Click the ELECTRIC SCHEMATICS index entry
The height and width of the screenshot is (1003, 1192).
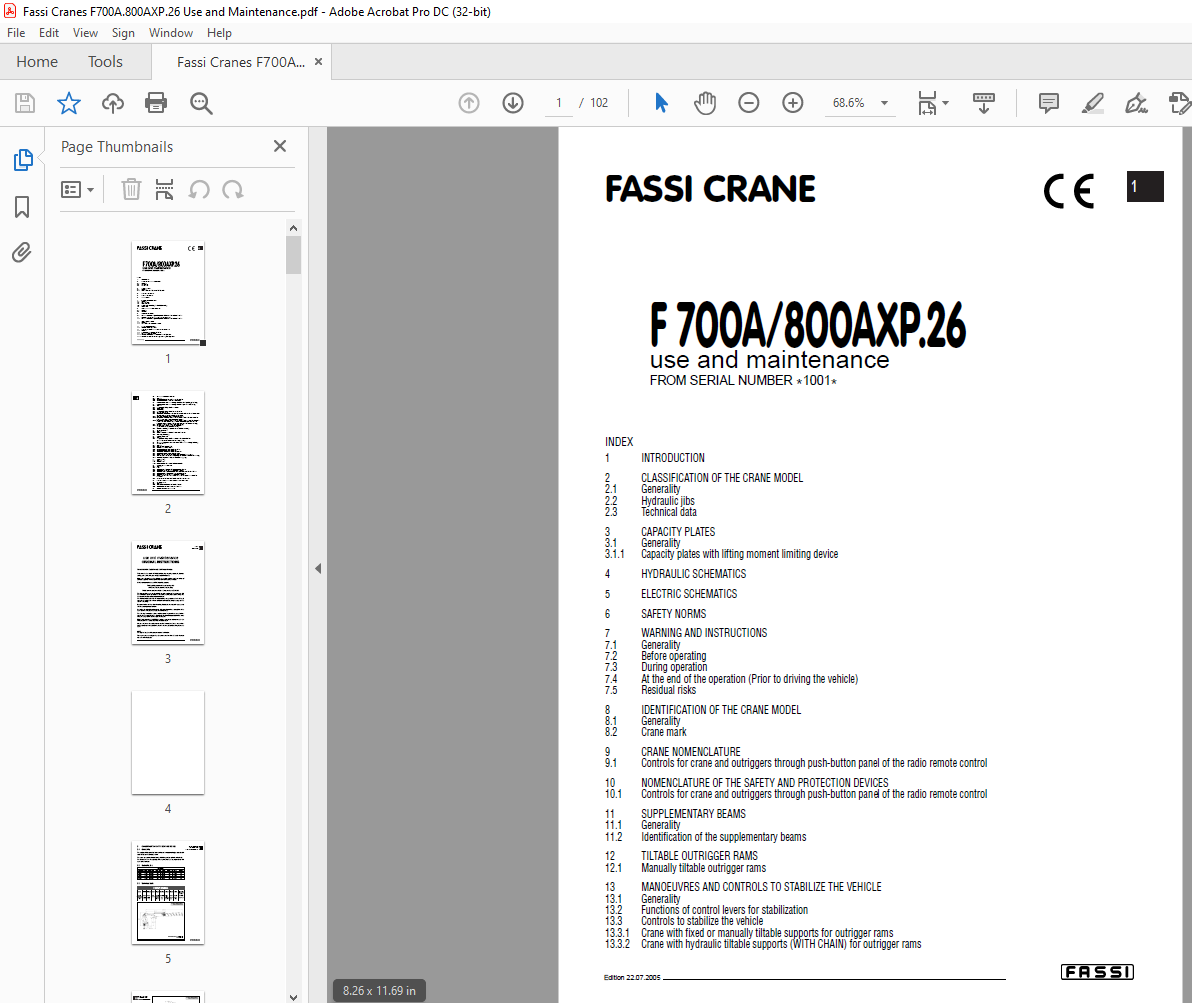click(689, 594)
